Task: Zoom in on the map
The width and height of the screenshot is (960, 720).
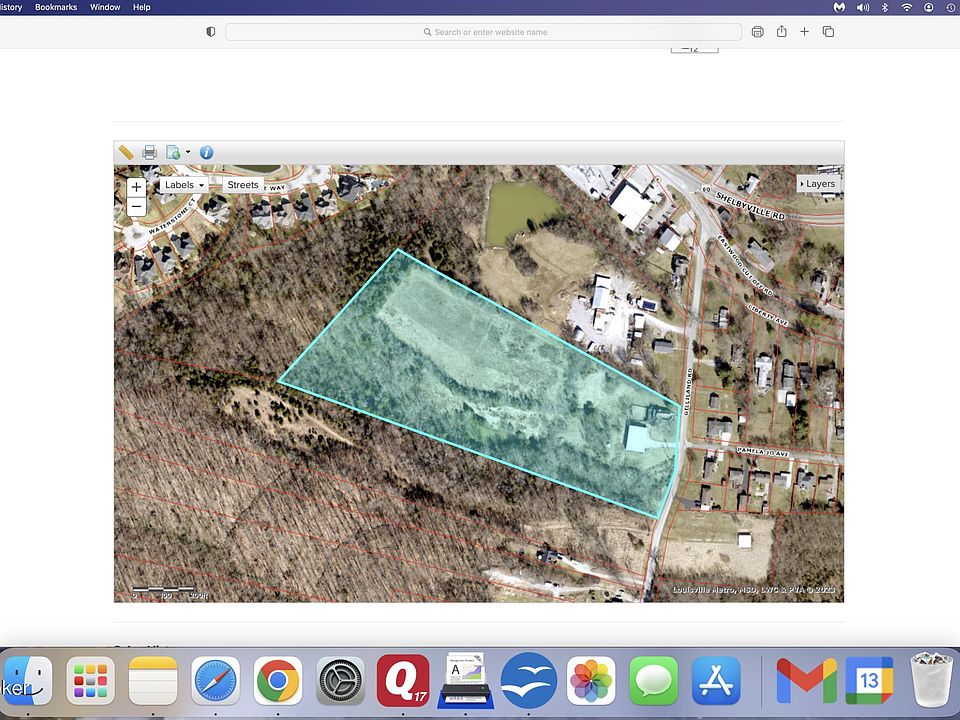Action: point(137,187)
